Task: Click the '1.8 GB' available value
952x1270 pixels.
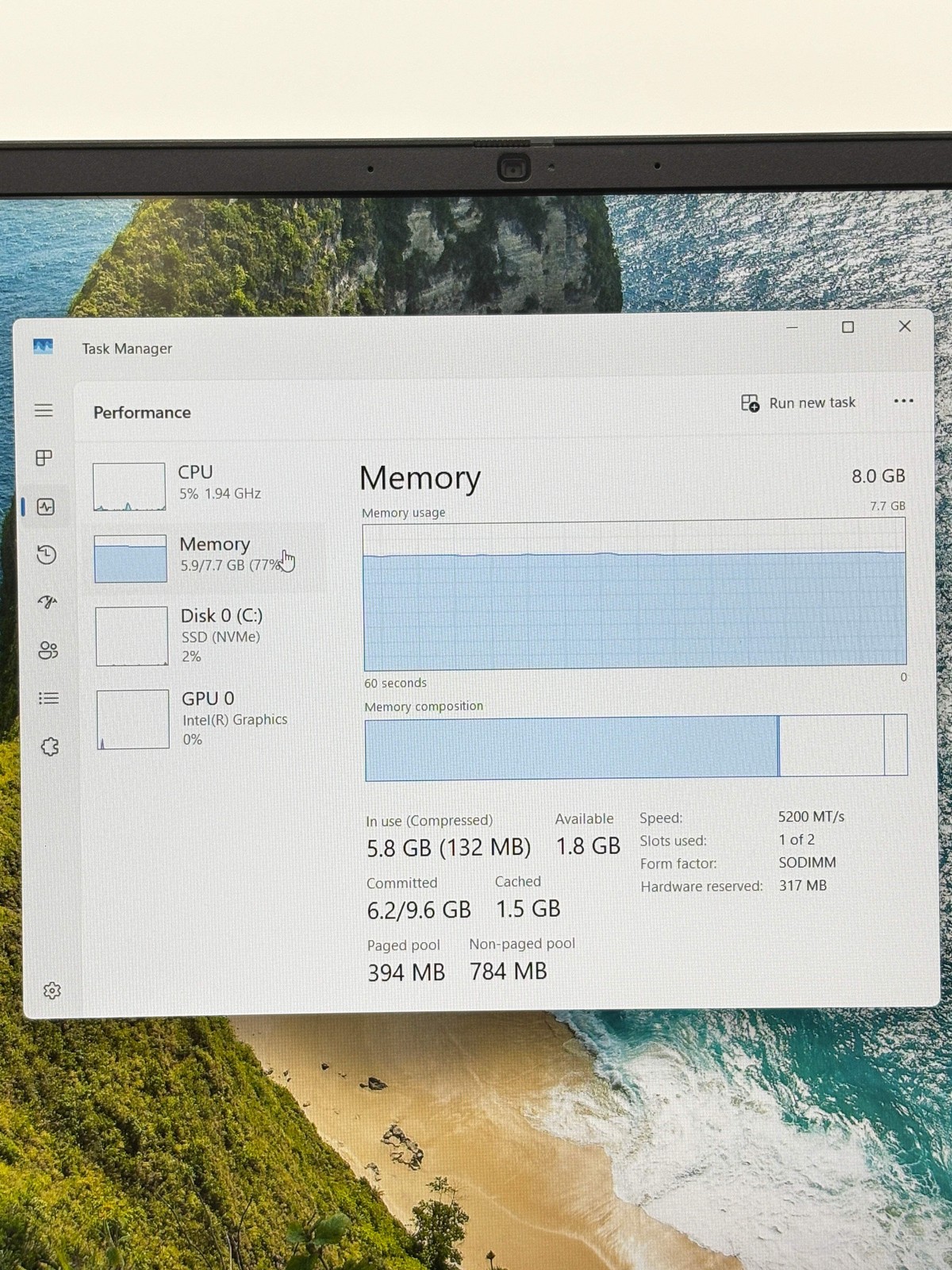Action: (x=588, y=846)
